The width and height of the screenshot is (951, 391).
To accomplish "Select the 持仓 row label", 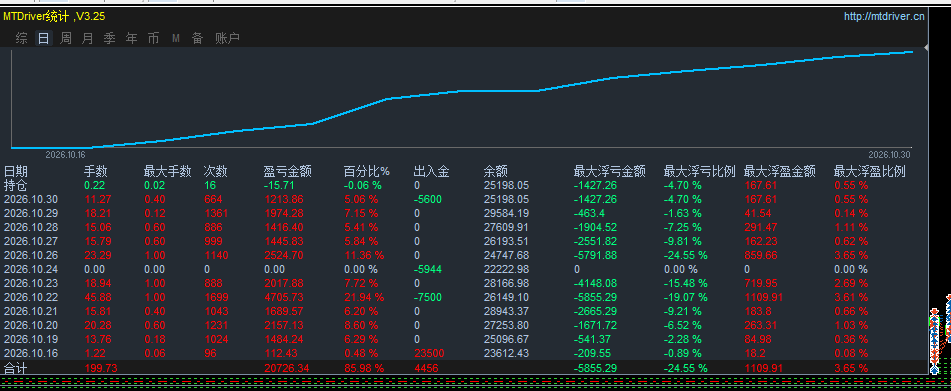I will (16, 185).
